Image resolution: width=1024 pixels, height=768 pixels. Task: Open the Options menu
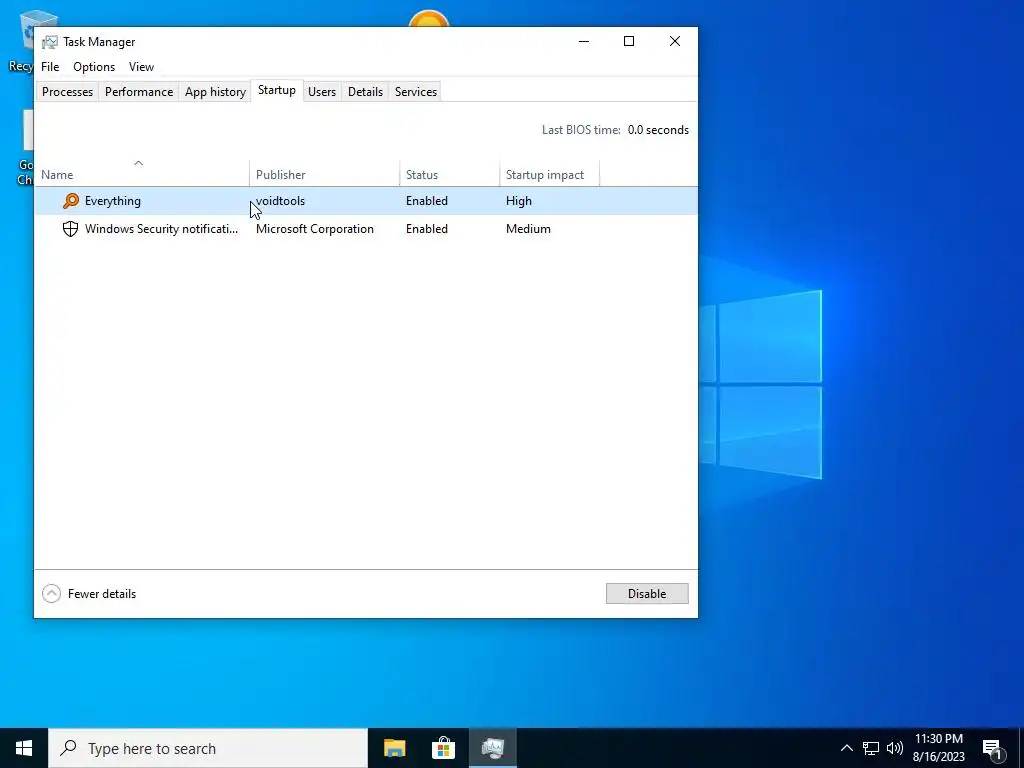94,67
